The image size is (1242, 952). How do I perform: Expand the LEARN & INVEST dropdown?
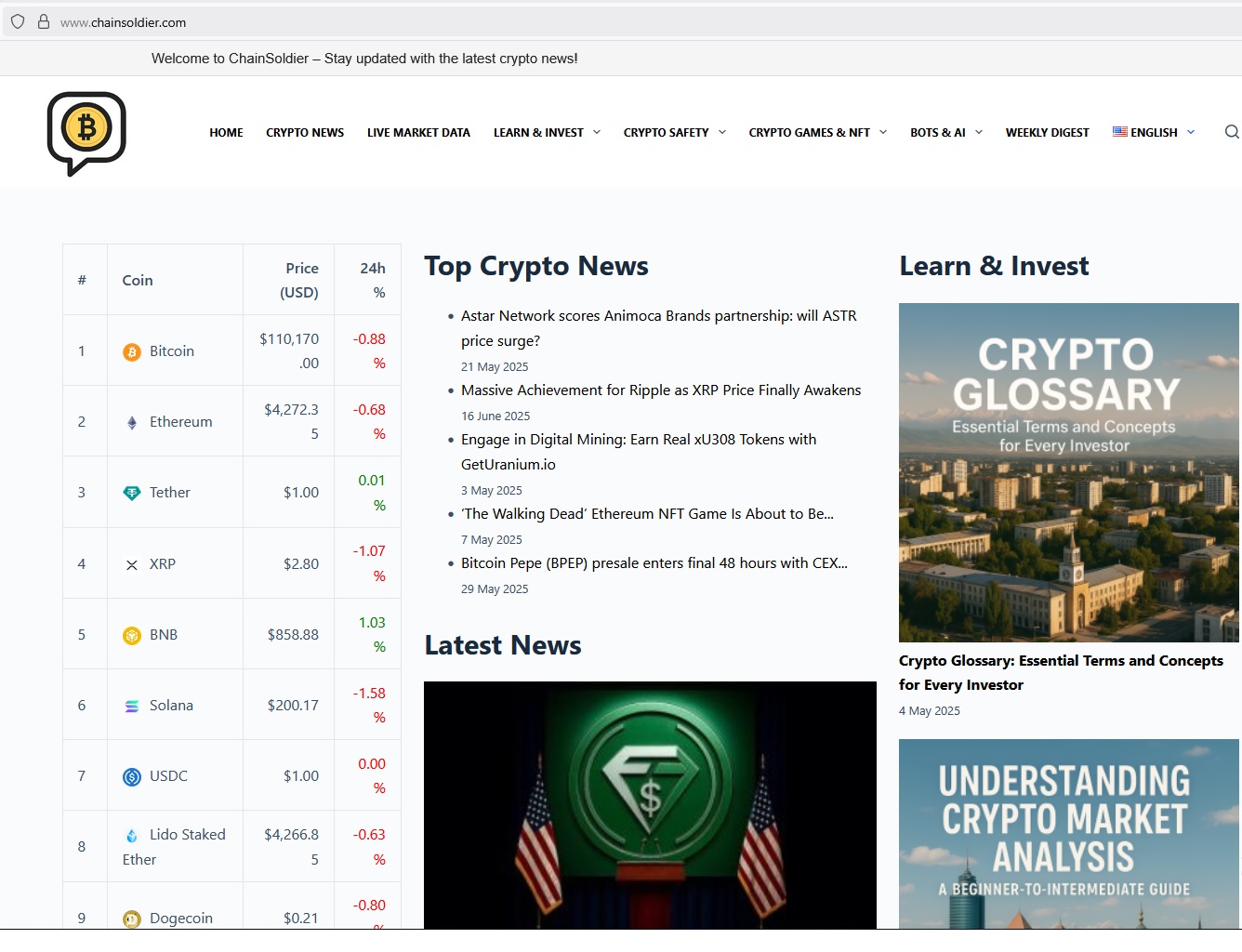pos(547,132)
